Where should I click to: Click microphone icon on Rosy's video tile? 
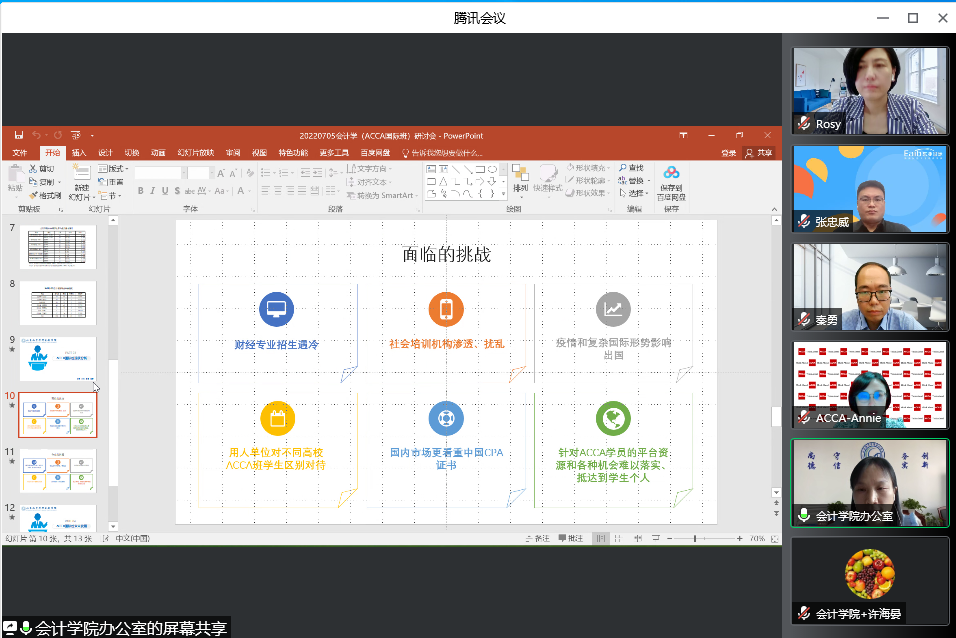[803, 124]
